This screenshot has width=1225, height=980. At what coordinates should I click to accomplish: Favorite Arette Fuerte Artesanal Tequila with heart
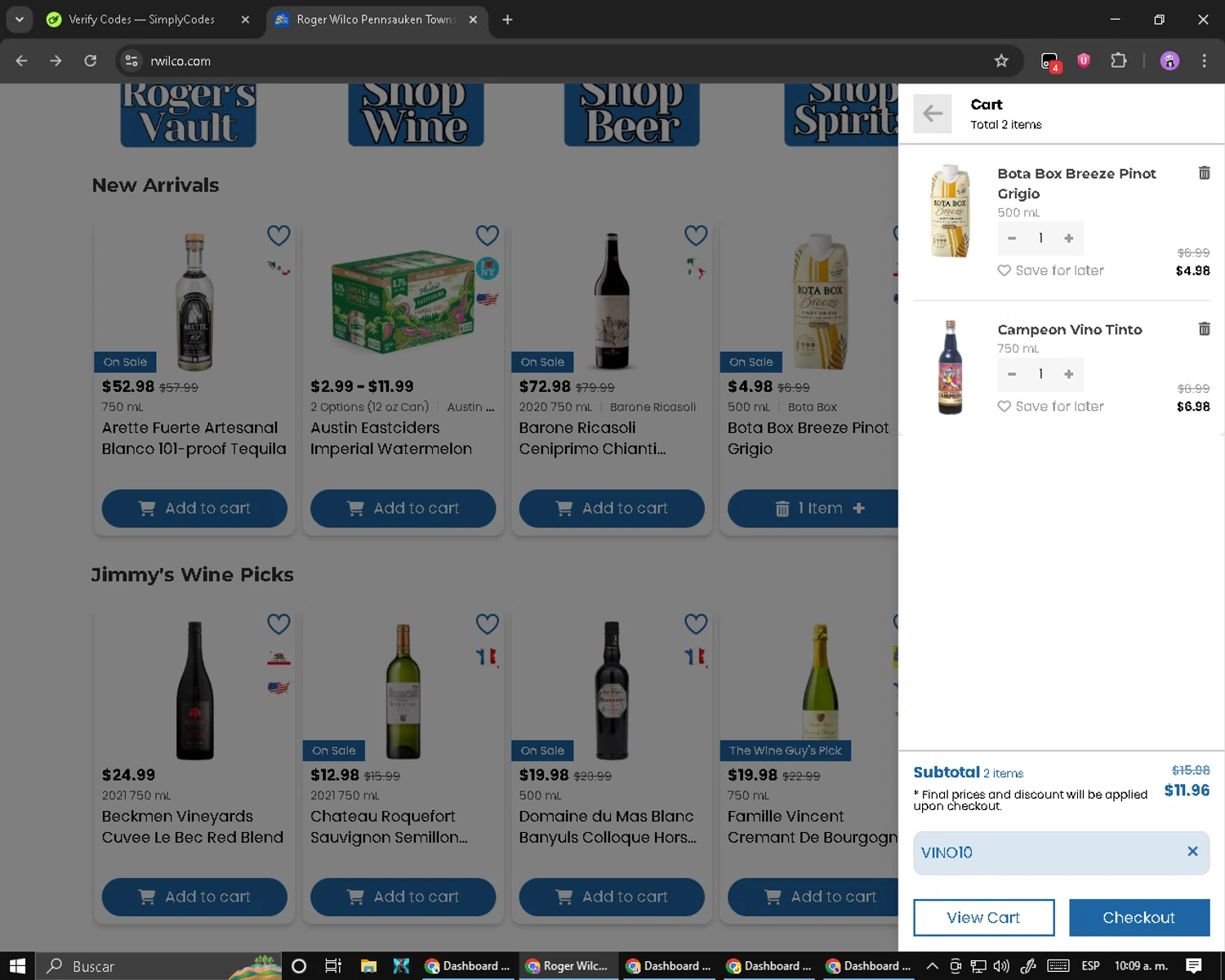[x=278, y=235]
